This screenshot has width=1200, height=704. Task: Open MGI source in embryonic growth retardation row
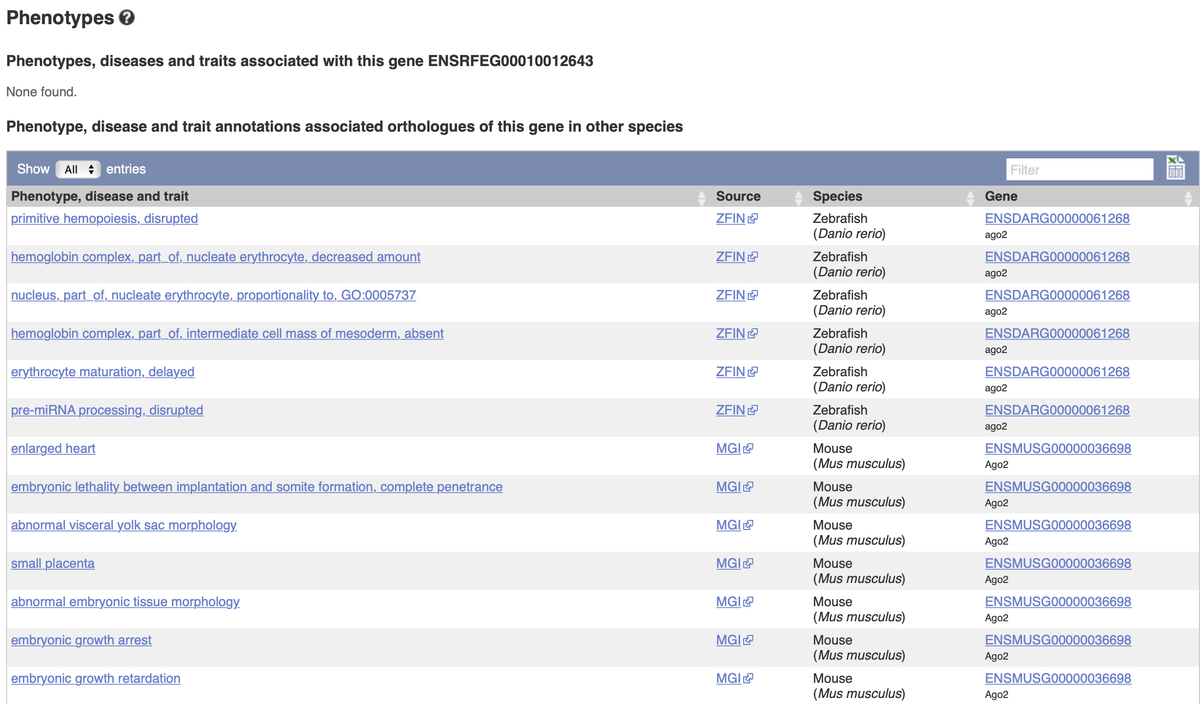tap(734, 678)
